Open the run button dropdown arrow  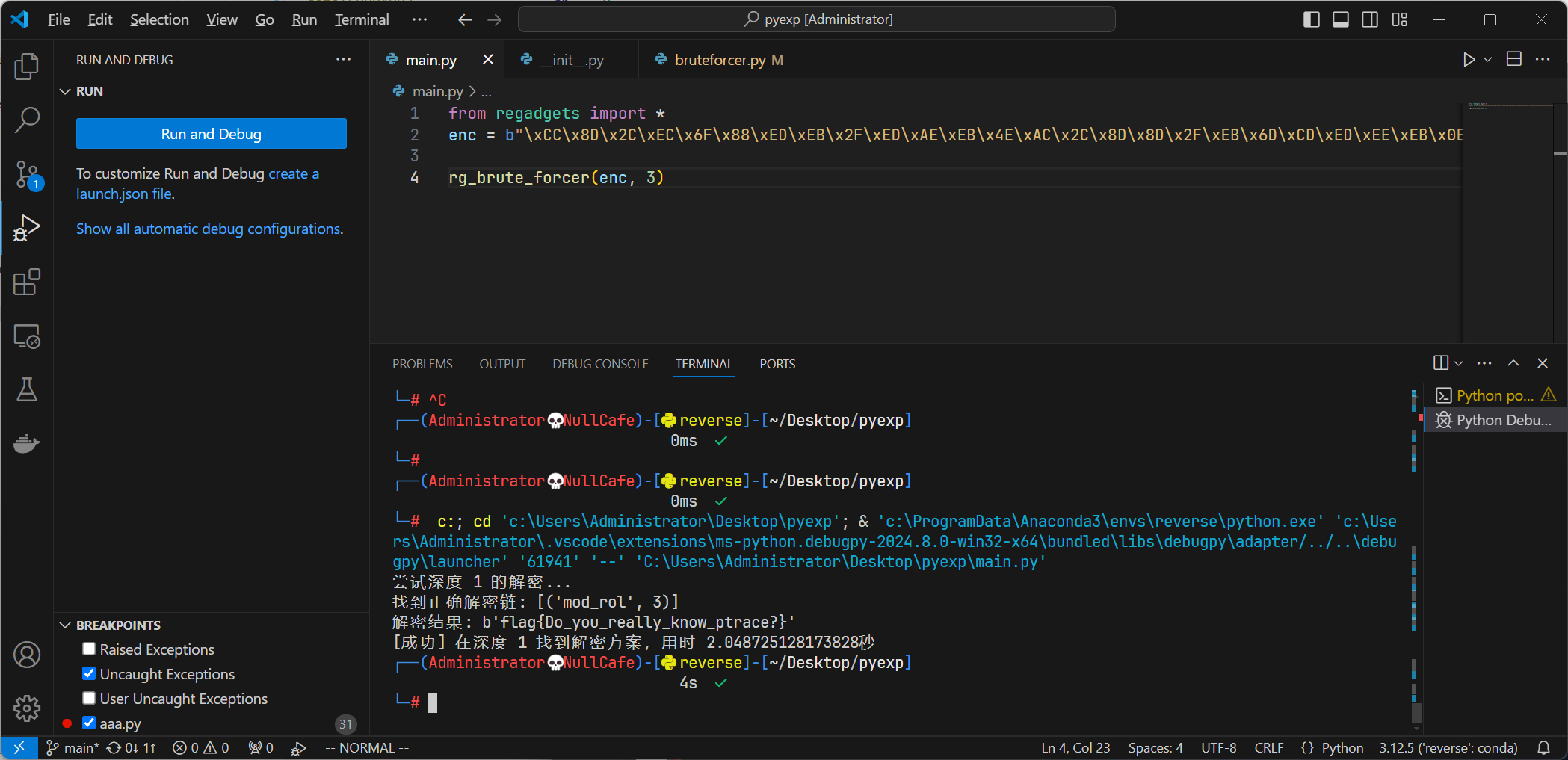(x=1487, y=59)
